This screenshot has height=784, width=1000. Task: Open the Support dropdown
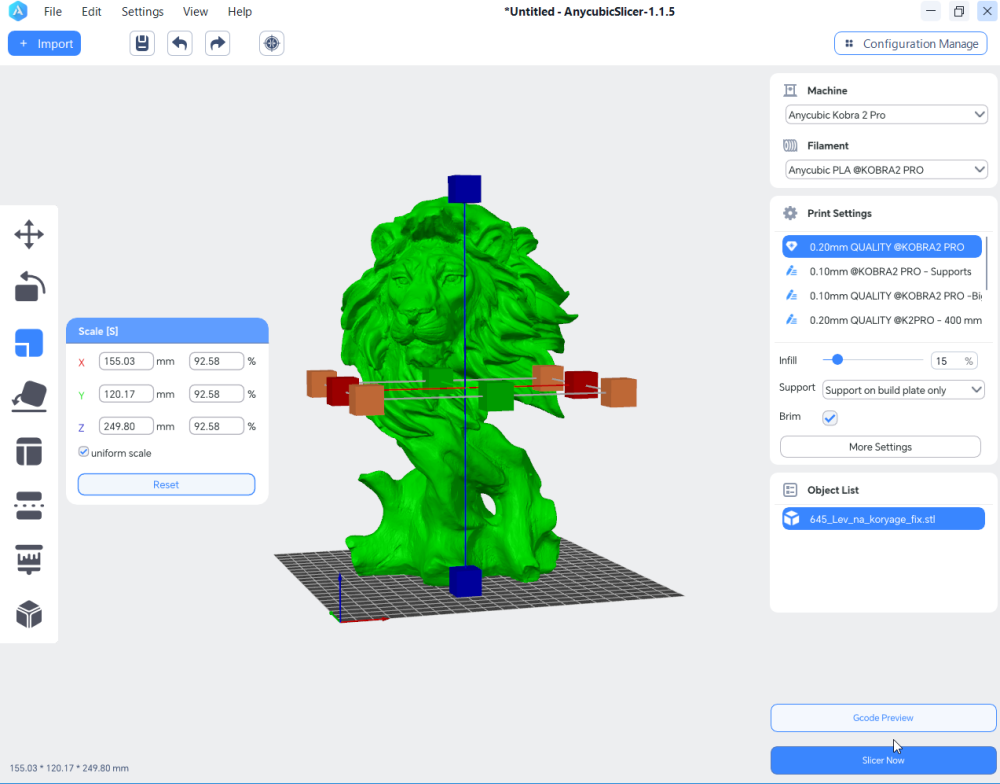[904, 390]
